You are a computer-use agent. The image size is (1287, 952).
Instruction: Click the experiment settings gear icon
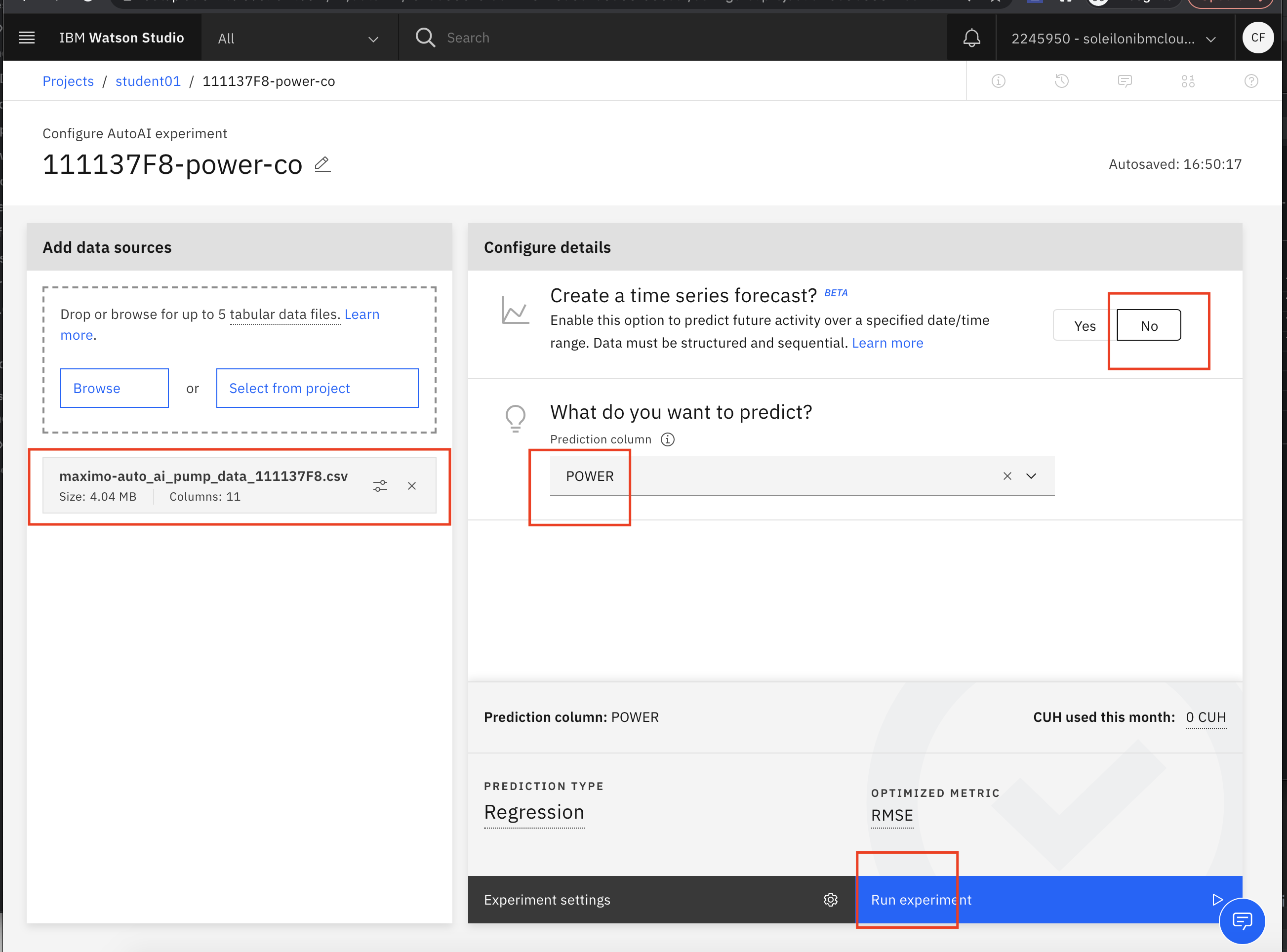coord(830,900)
